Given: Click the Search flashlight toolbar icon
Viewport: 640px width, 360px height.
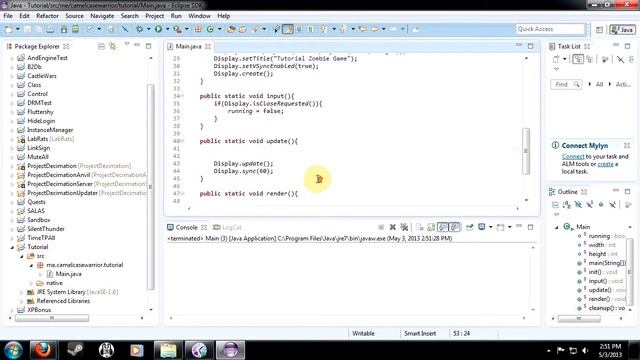Looking at the screenshot, I should [x=255, y=29].
